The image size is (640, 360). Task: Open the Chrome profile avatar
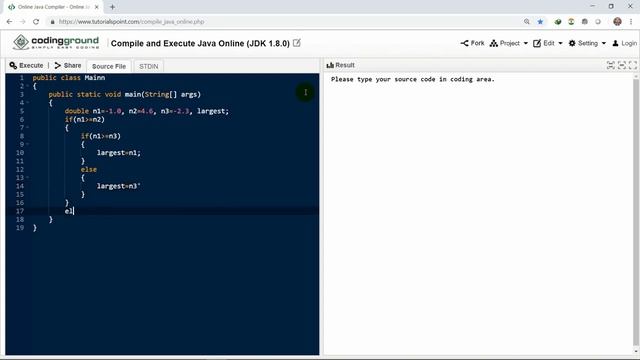(x=617, y=22)
